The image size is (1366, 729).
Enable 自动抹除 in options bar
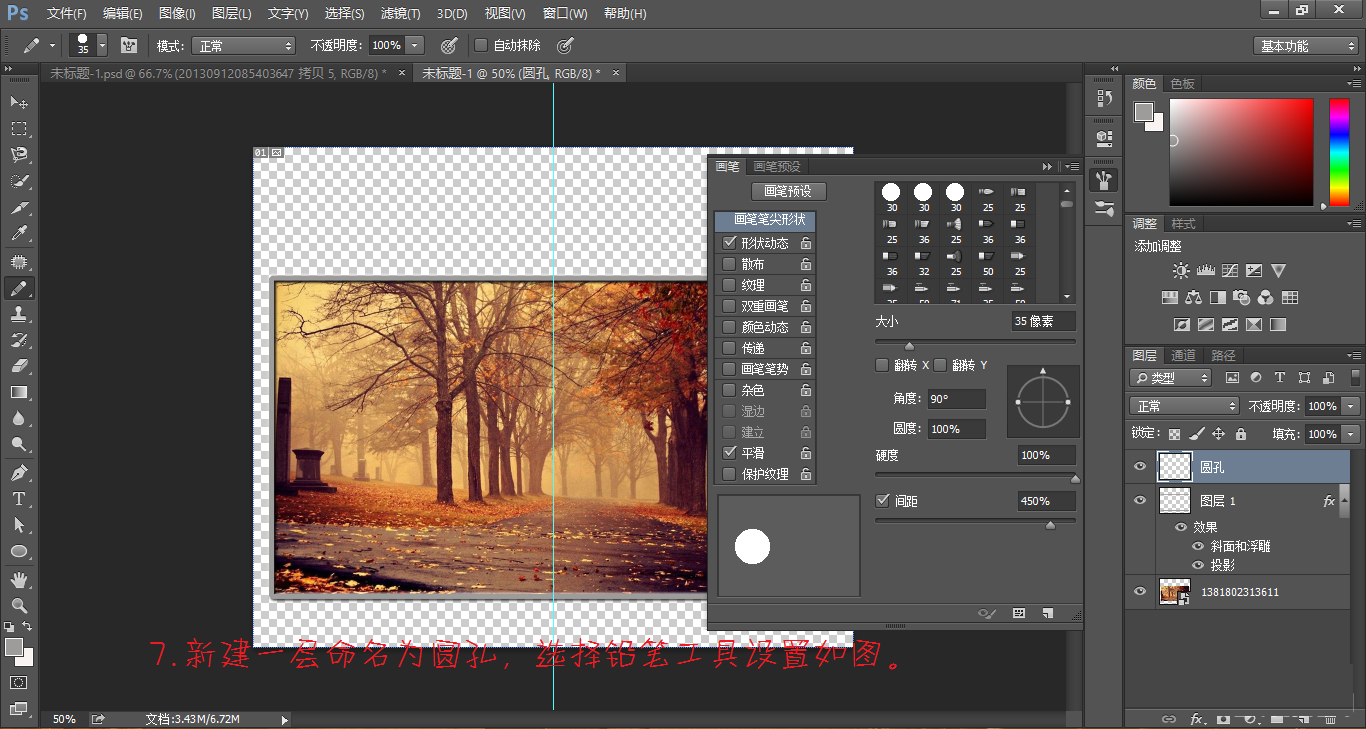[x=480, y=45]
